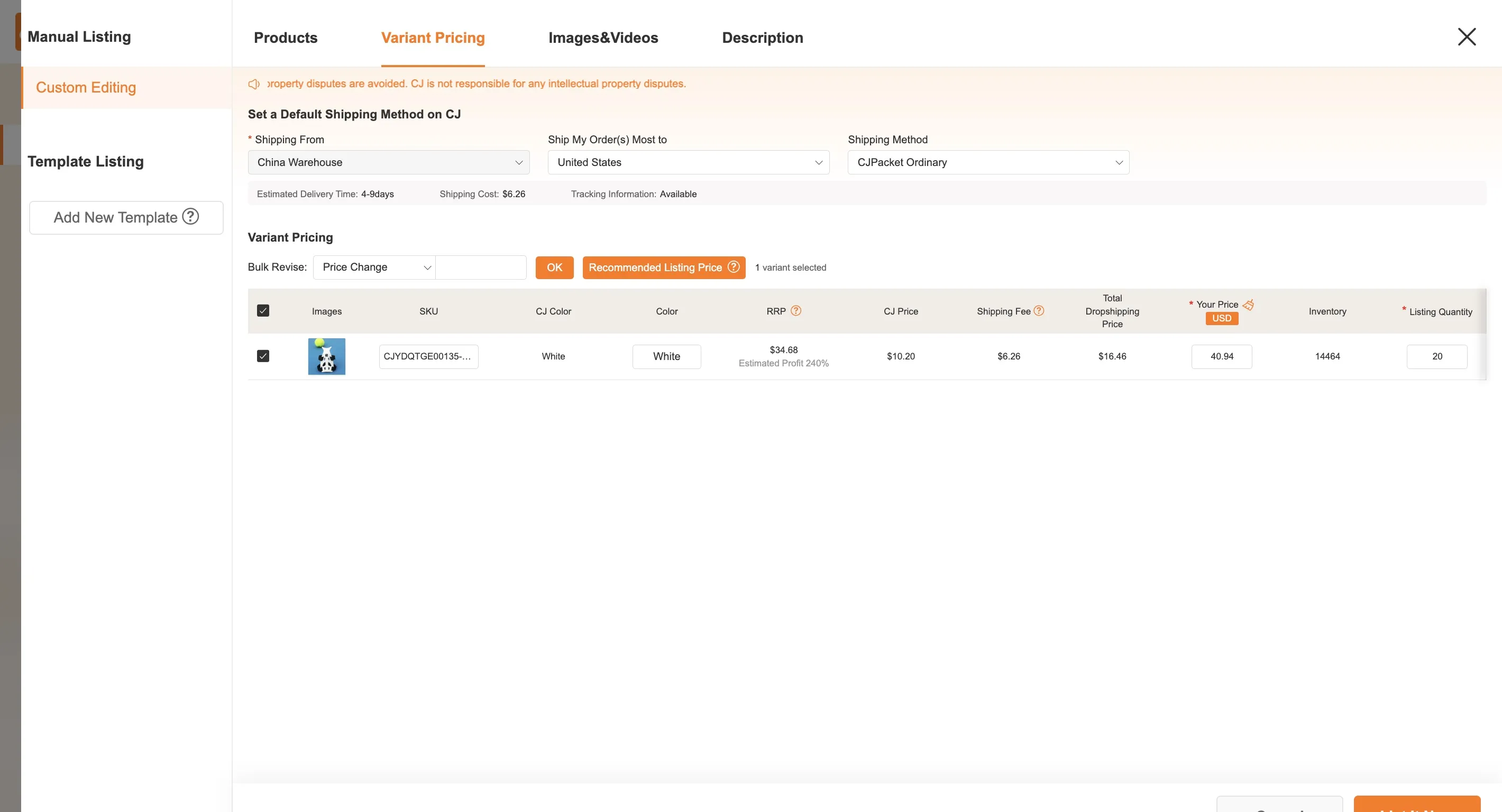This screenshot has width=1502, height=812.
Task: Click the CJ Price $10.20 cell
Action: point(901,356)
